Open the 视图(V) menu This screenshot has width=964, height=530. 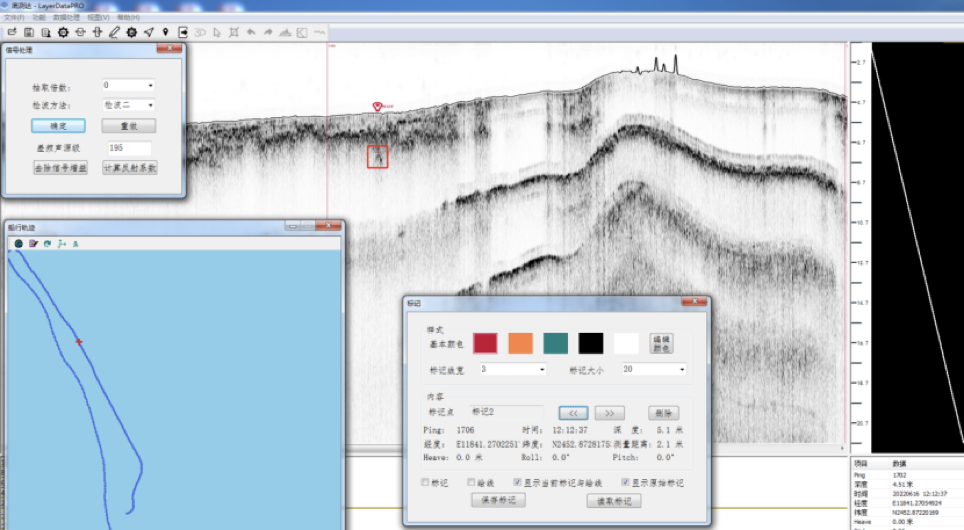point(99,18)
